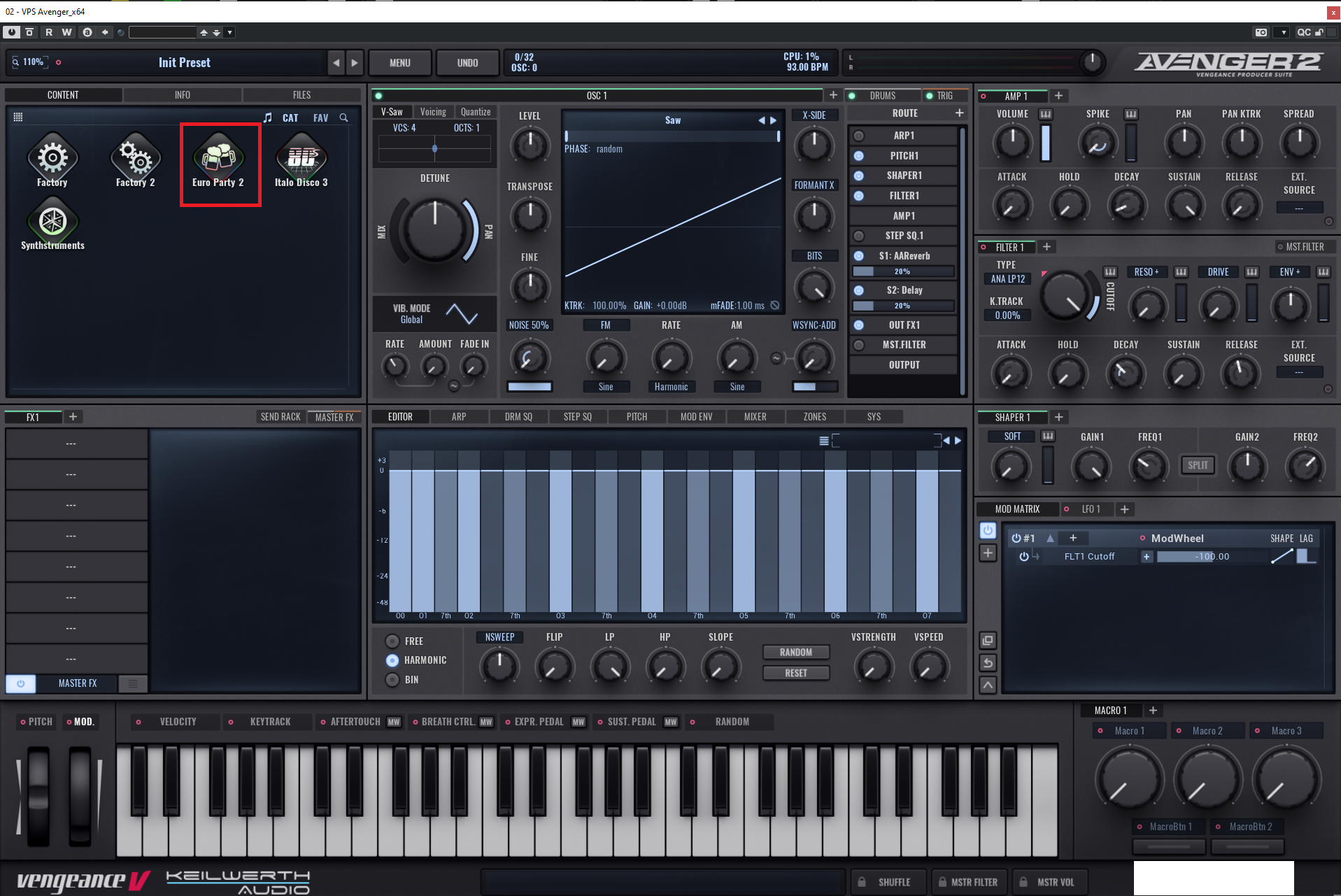The width and height of the screenshot is (1341, 896).
Task: Enable the STEP SQ.1 route button
Action: (x=859, y=236)
